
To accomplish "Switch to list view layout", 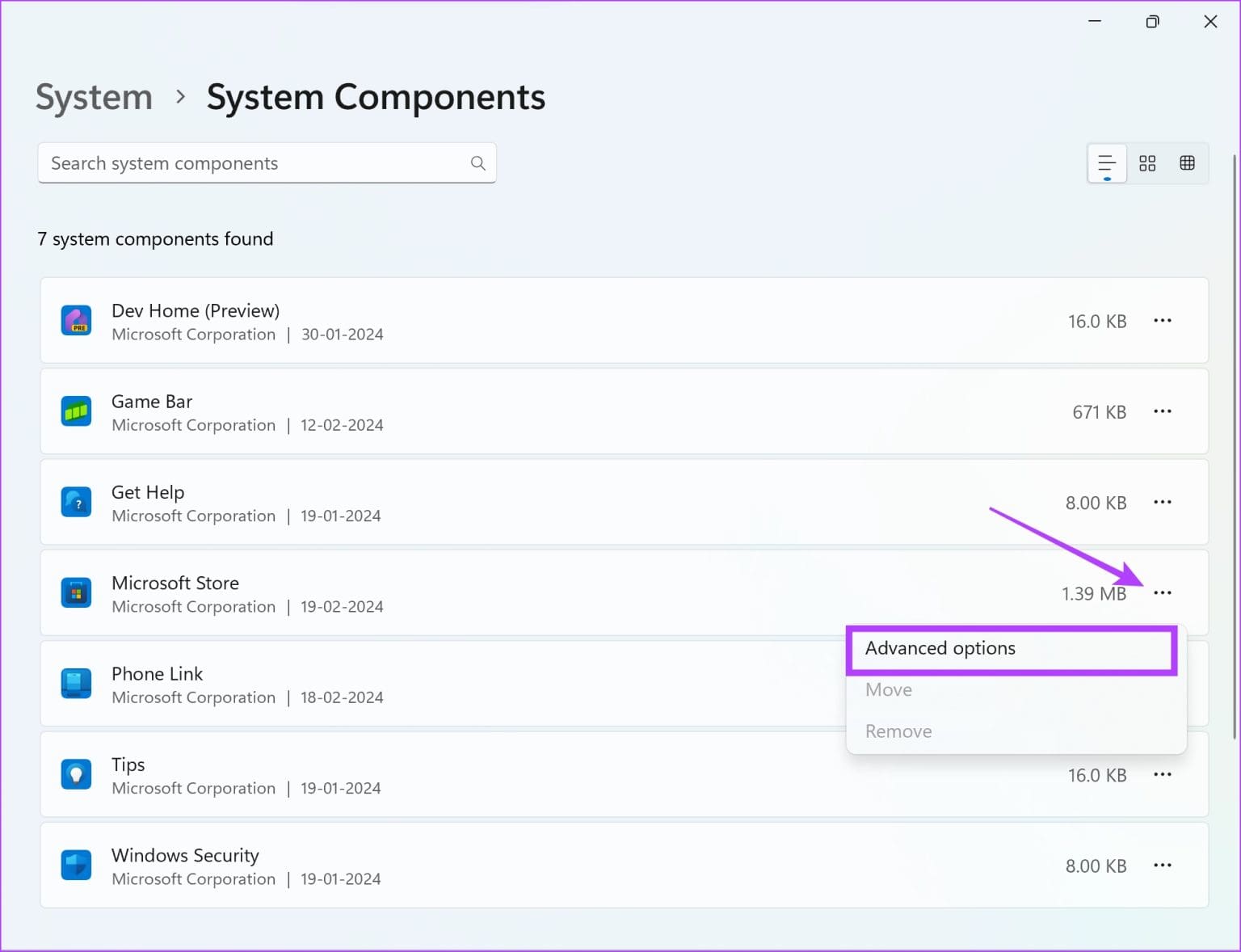I will click(x=1107, y=163).
